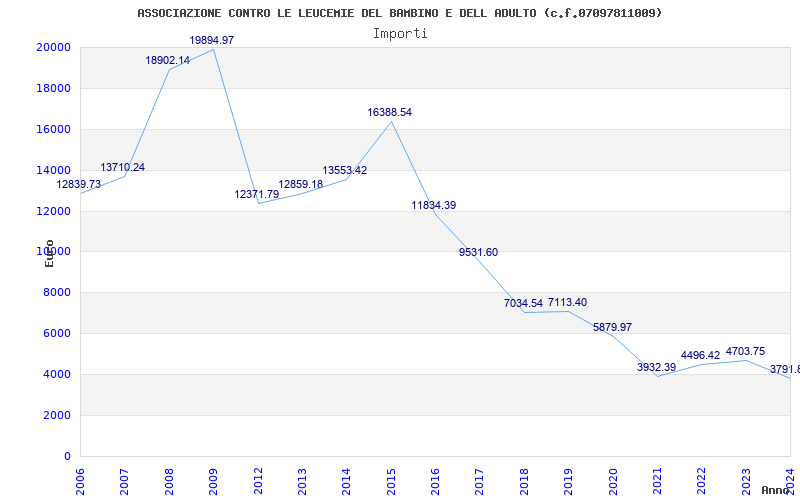
Task: Click the data label 13710.24
Action: click(122, 167)
